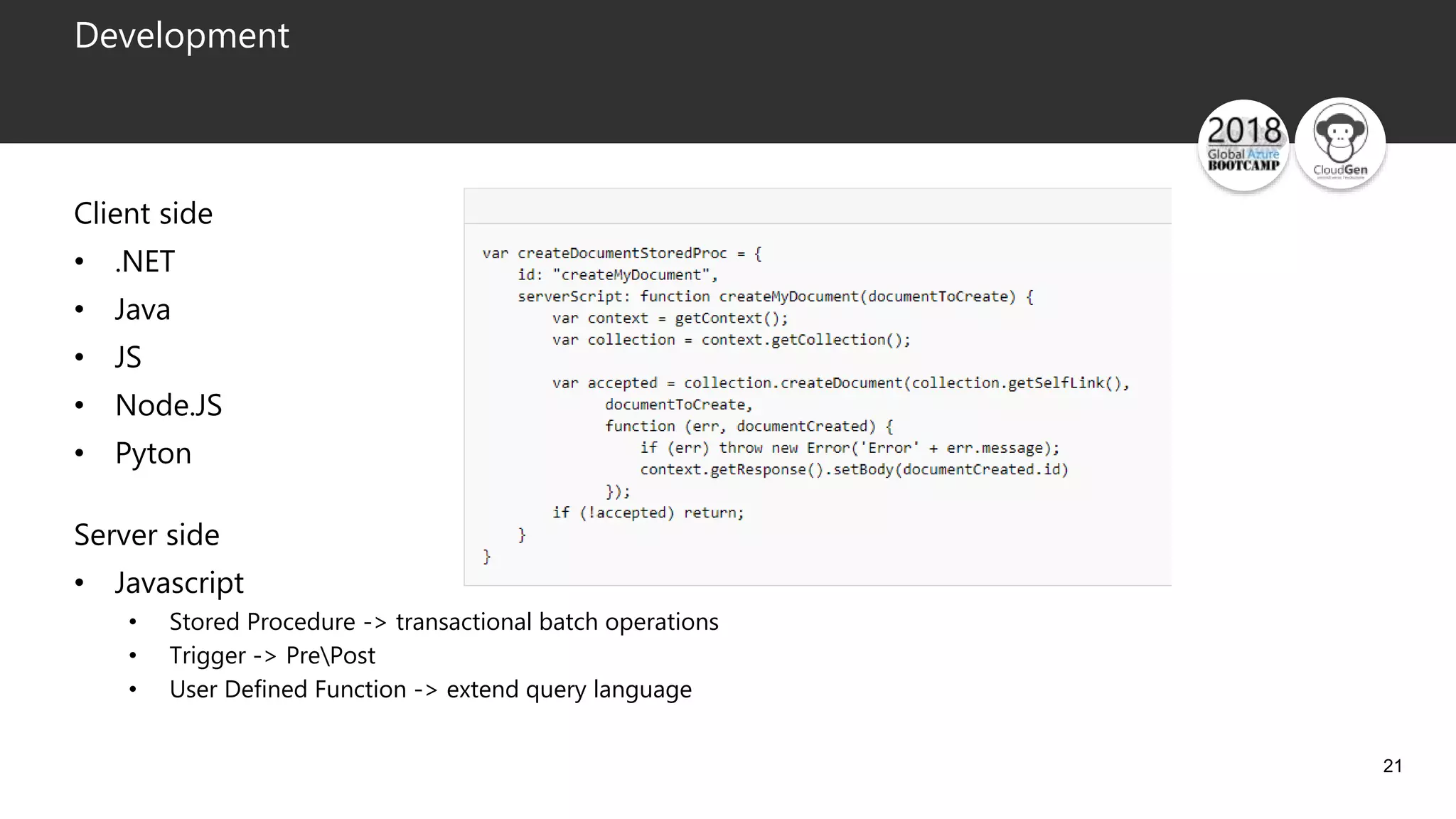Click the 'var createDocumentStoredProc = {' code line

(x=622, y=253)
